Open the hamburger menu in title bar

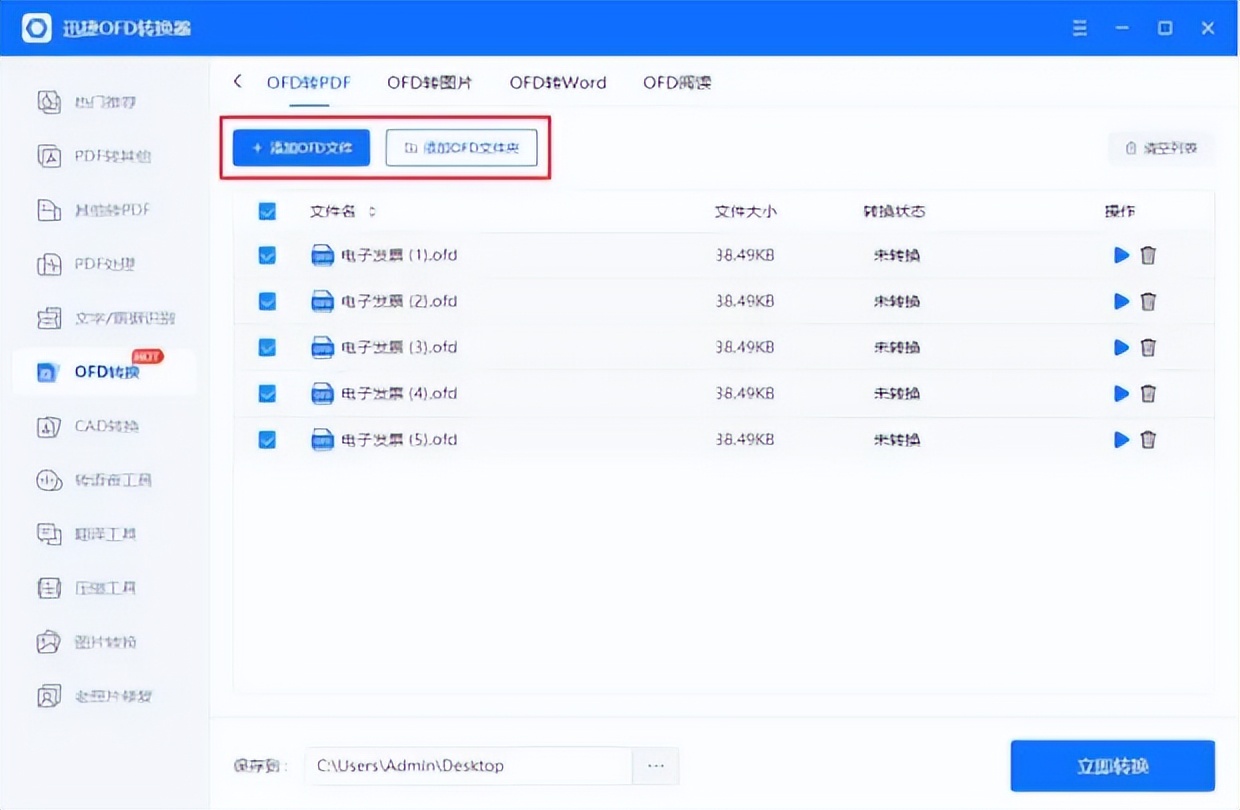pos(1079,28)
